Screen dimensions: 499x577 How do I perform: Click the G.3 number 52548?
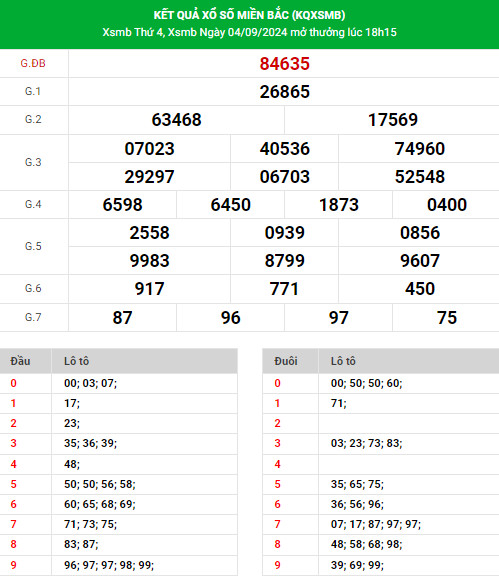[x=420, y=177]
